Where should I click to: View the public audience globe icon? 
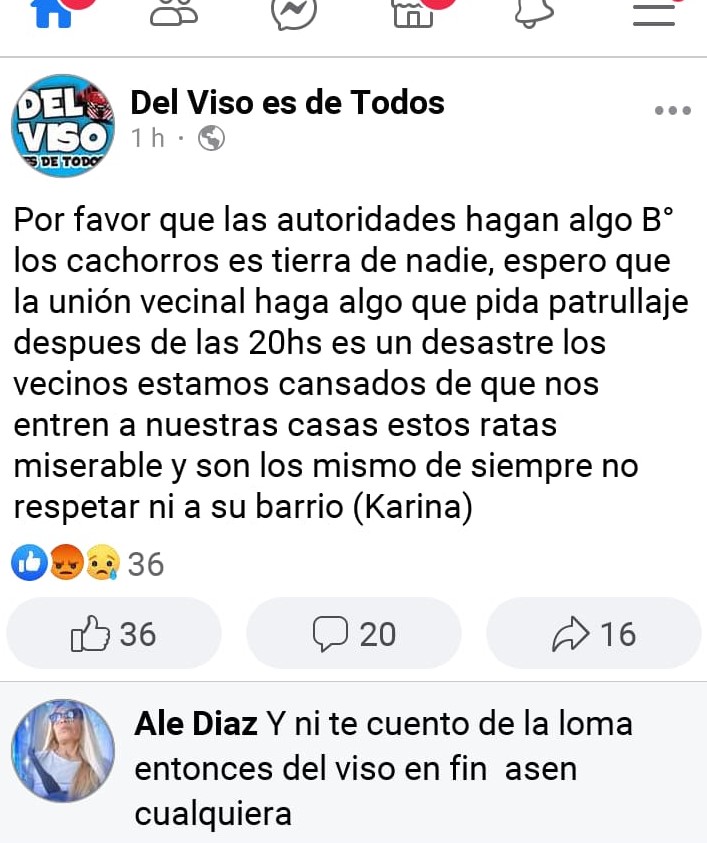click(x=211, y=138)
